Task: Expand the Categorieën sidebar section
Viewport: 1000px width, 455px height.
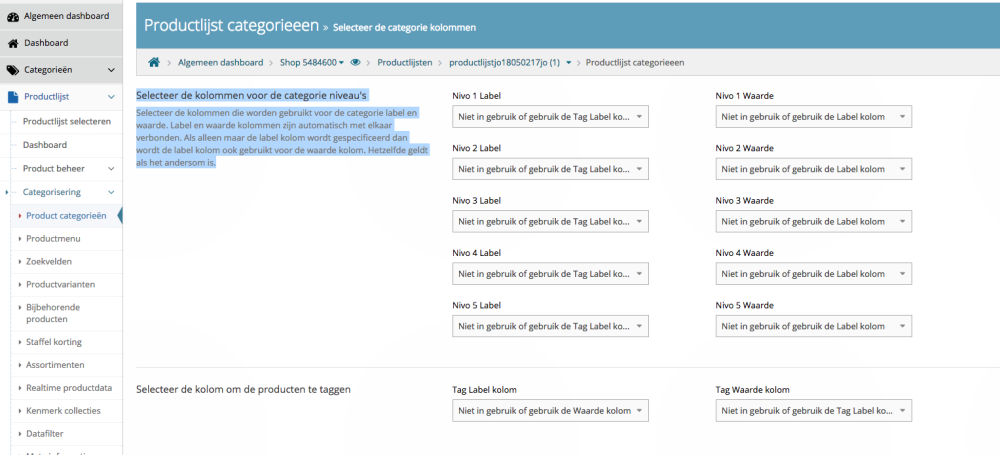Action: [x=111, y=70]
